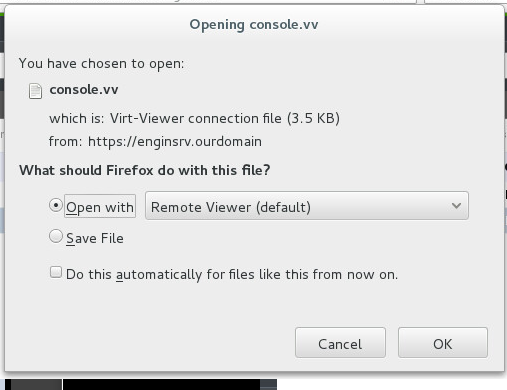
Task: Click the Open with text label
Action: click(x=100, y=207)
